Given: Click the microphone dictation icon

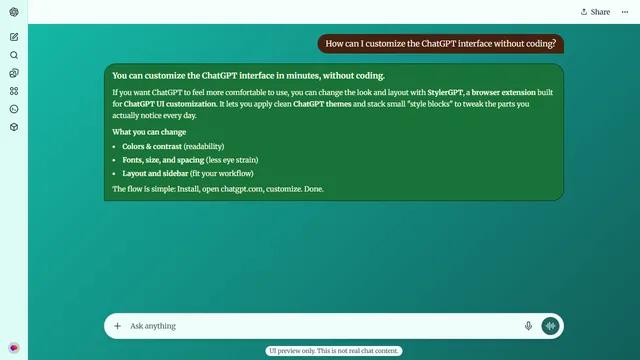Looking at the screenshot, I should click(x=528, y=326).
